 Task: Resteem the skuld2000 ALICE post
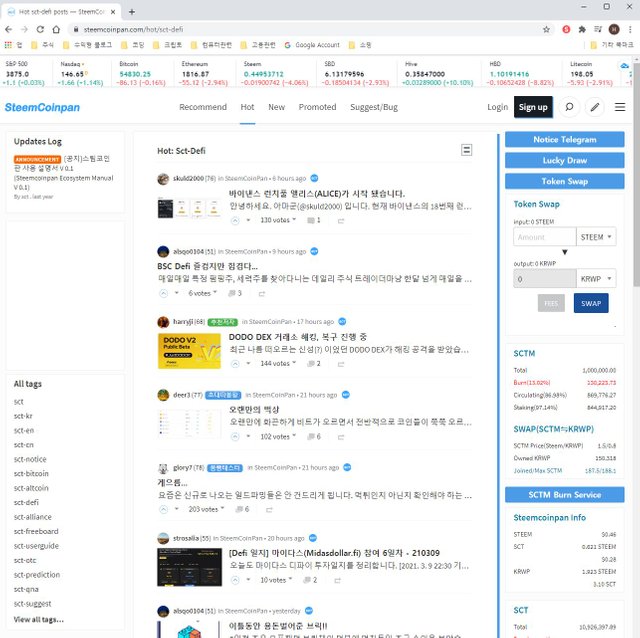pos(341,221)
